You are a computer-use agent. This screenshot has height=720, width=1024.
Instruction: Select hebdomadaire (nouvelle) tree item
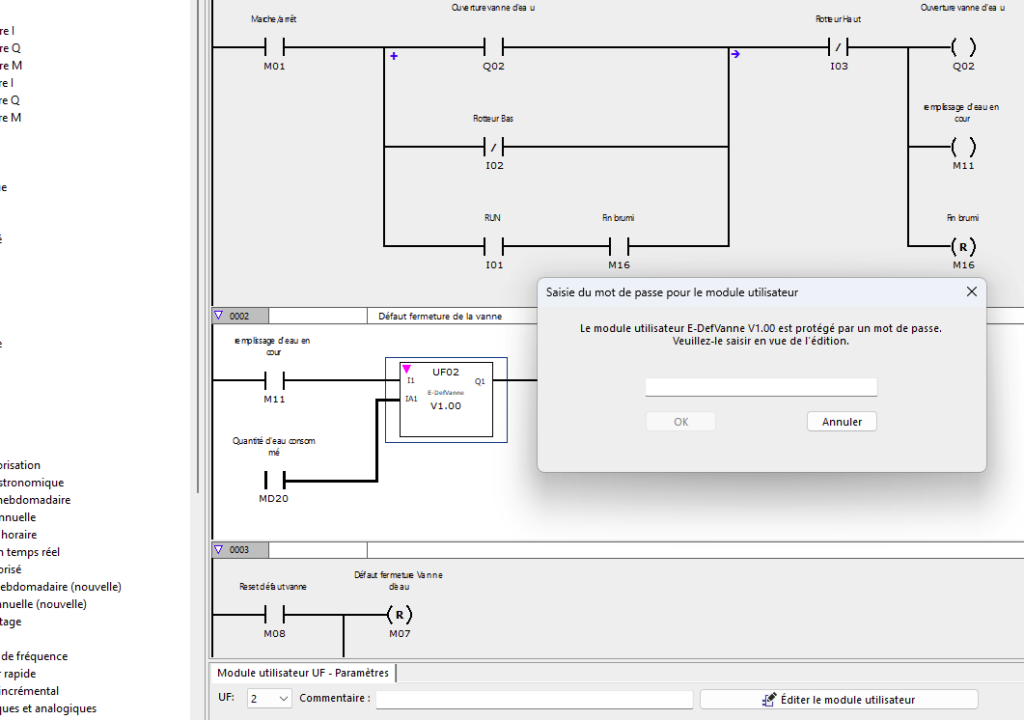pyautogui.click(x=60, y=587)
